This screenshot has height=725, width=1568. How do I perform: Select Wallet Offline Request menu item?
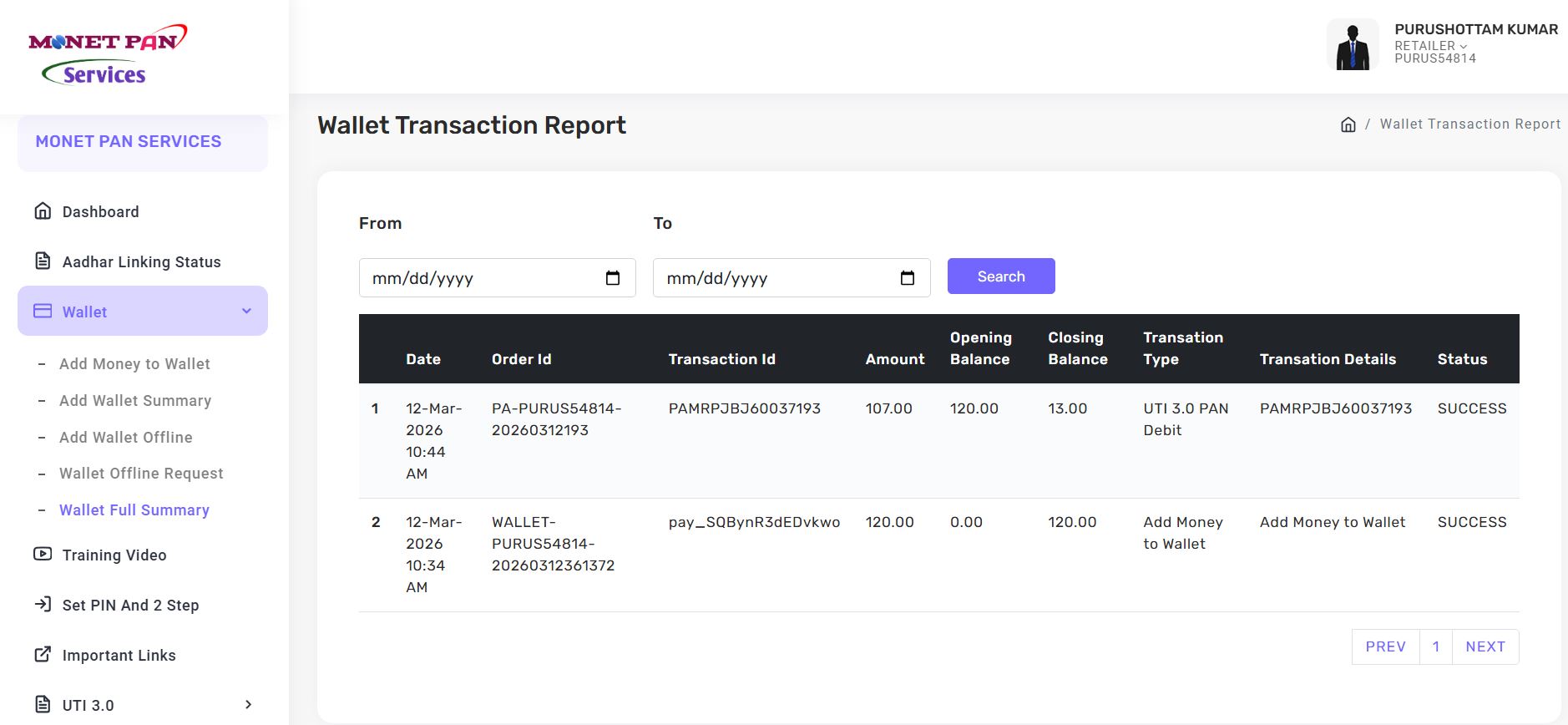141,474
